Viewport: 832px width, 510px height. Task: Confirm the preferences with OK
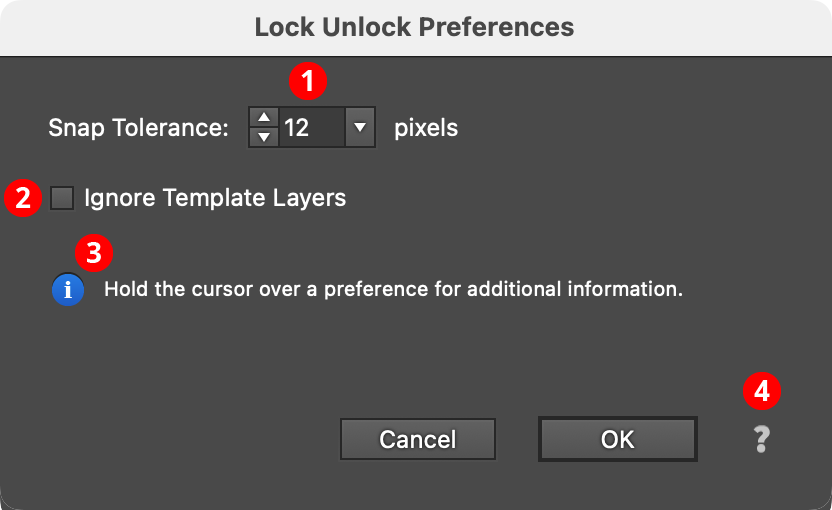(x=617, y=439)
